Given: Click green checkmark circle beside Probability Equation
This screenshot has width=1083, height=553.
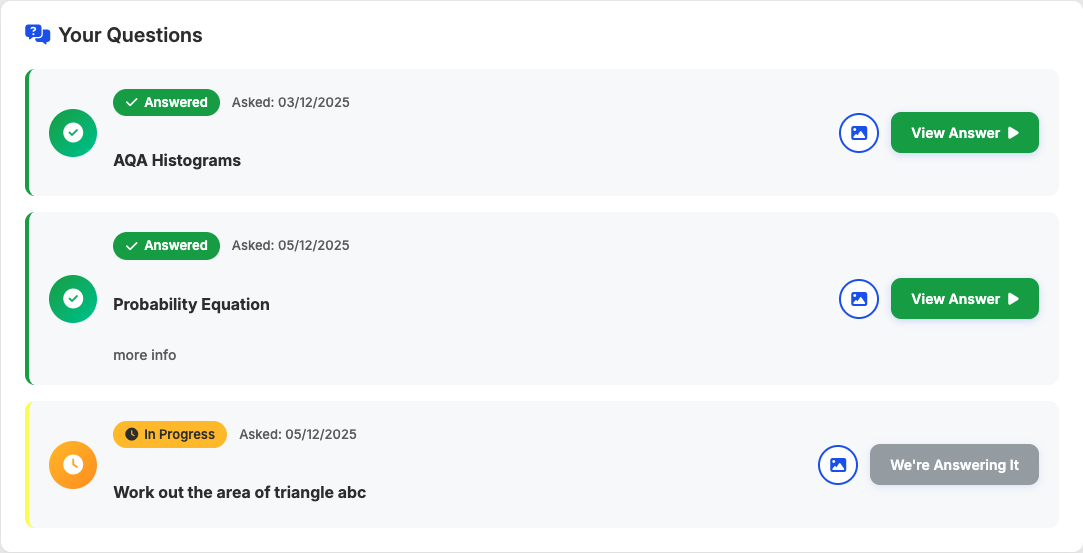Looking at the screenshot, I should [73, 299].
